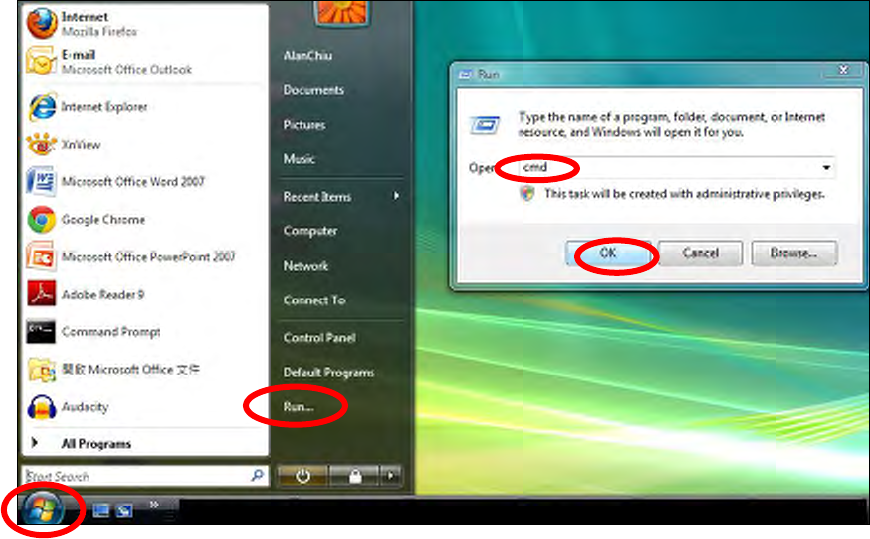Open Internet Explorer icon
Viewport: 870px width, 539px height.
[42, 107]
